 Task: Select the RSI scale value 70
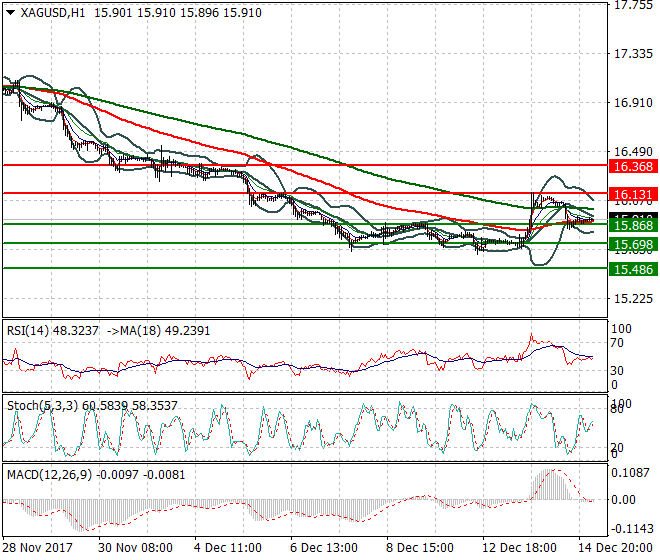(617, 343)
